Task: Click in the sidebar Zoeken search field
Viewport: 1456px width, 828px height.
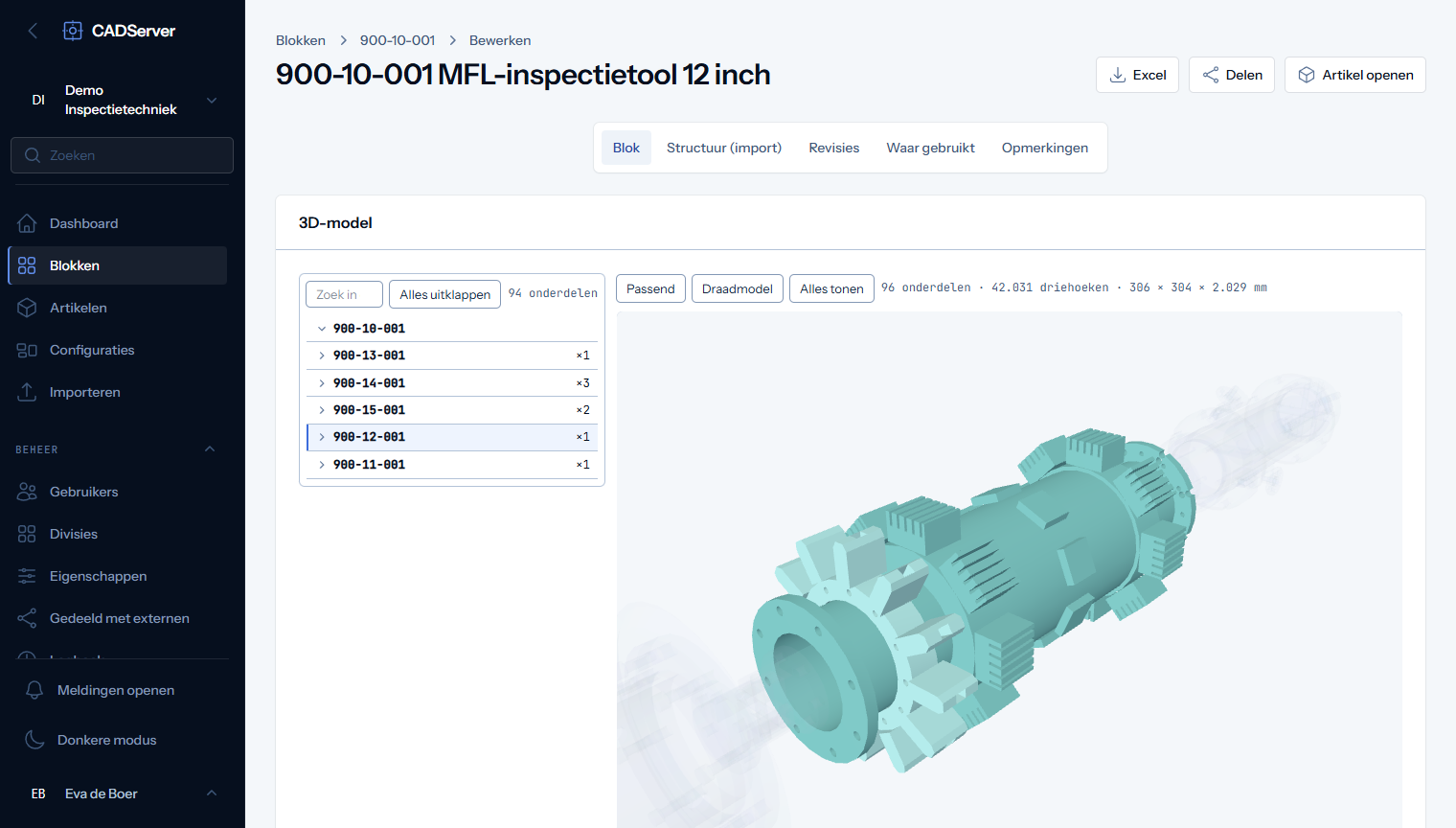Action: tap(123, 155)
